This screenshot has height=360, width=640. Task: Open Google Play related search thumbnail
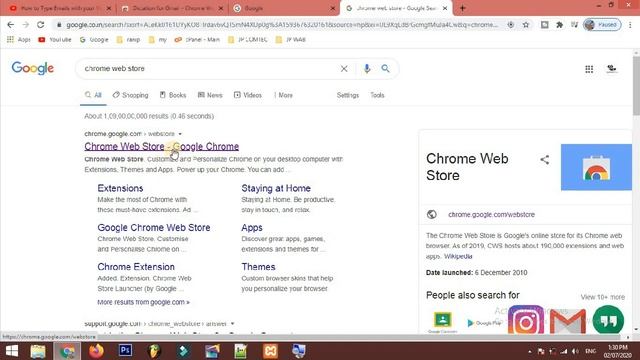(484, 323)
